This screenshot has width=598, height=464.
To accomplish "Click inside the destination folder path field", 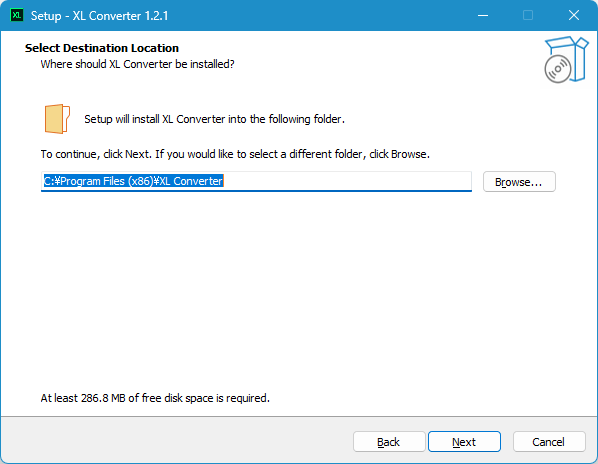I will click(256, 181).
